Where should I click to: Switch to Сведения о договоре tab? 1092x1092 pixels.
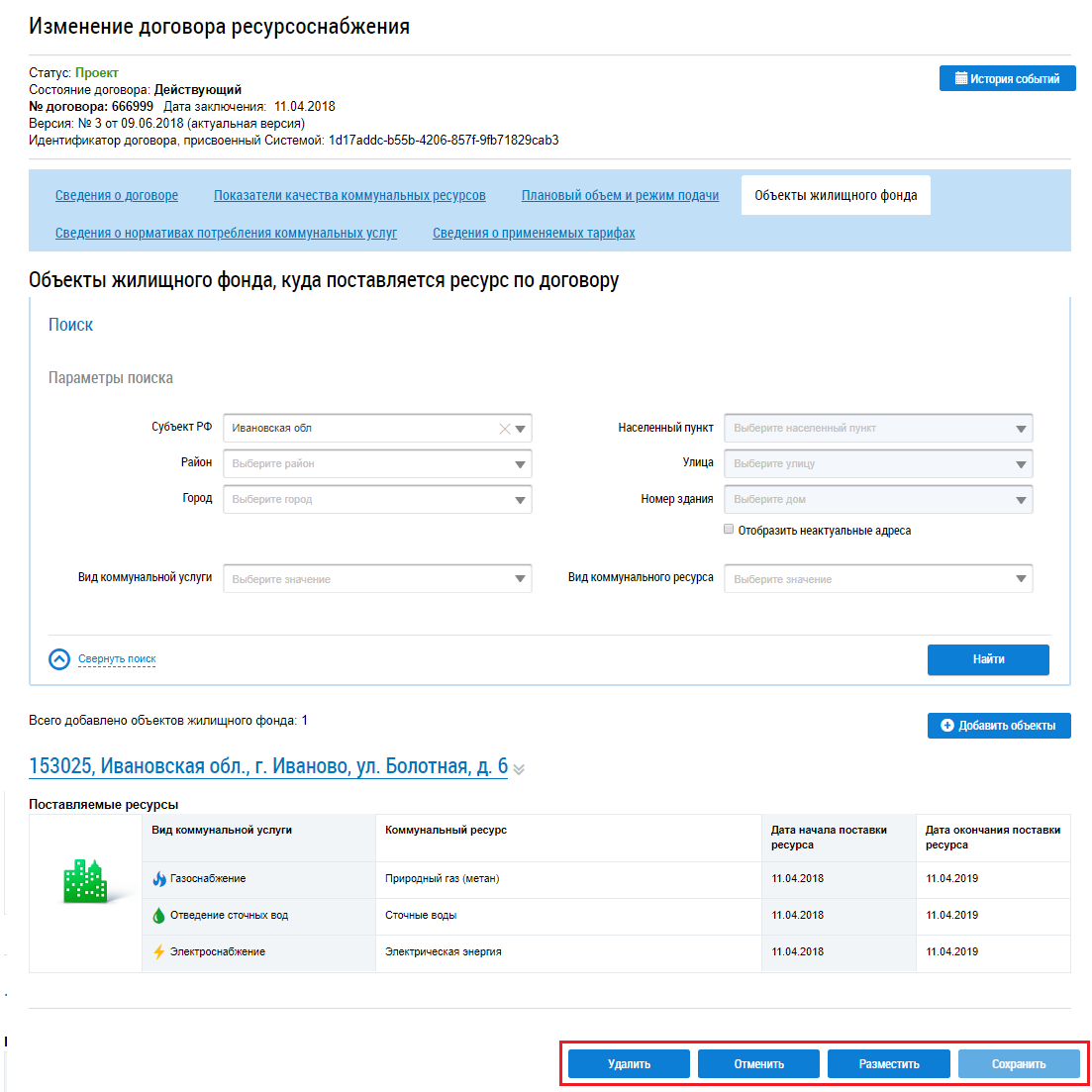(116, 196)
